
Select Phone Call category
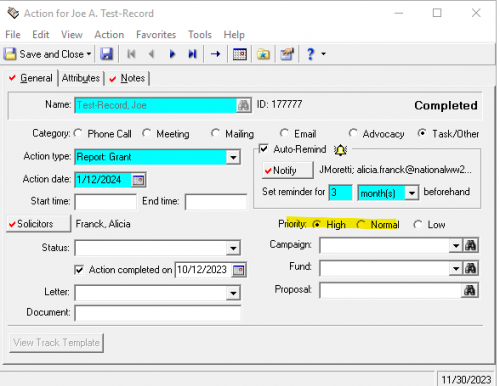click(x=78, y=133)
